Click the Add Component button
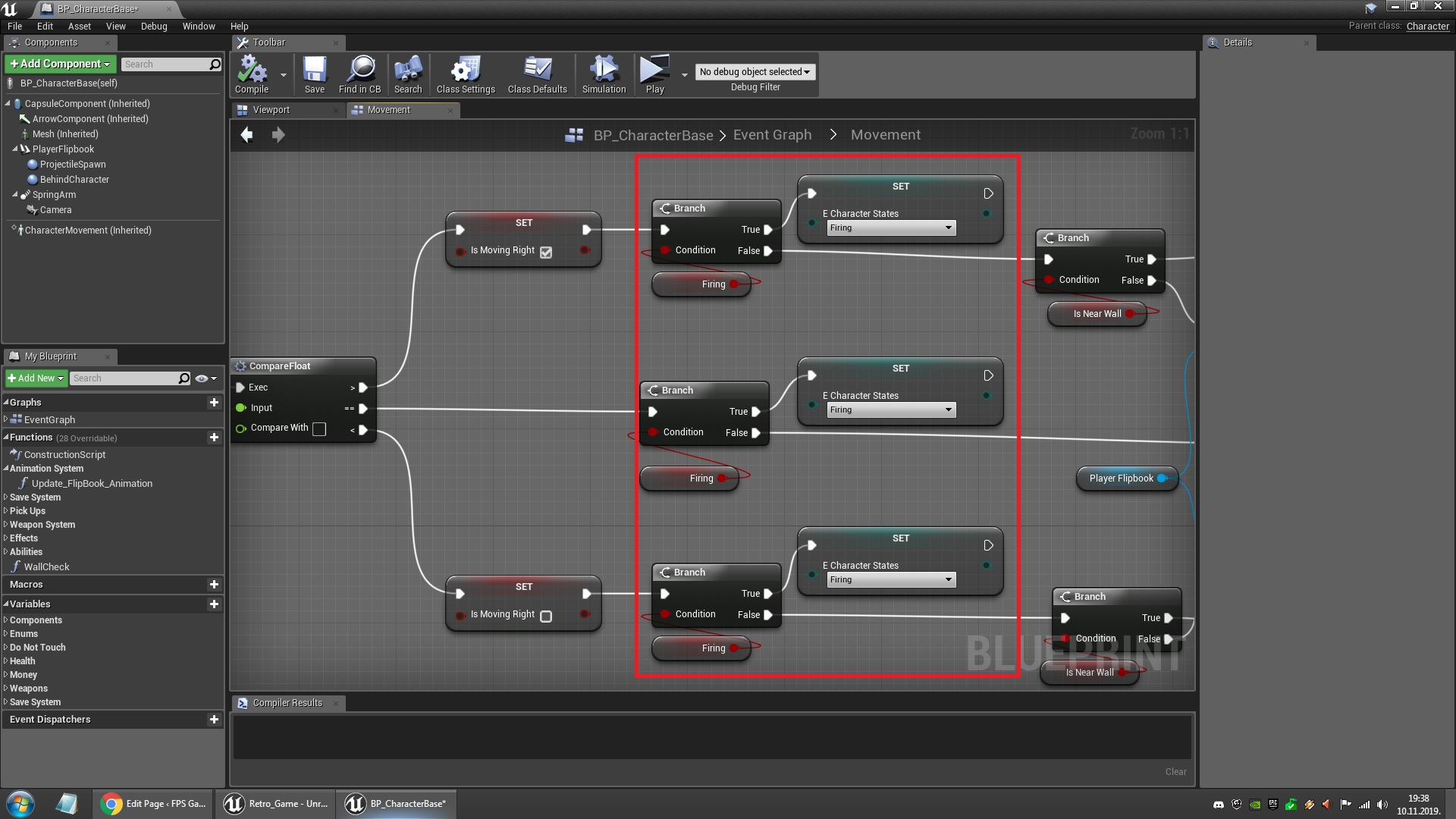The width and height of the screenshot is (1456, 819). (60, 64)
